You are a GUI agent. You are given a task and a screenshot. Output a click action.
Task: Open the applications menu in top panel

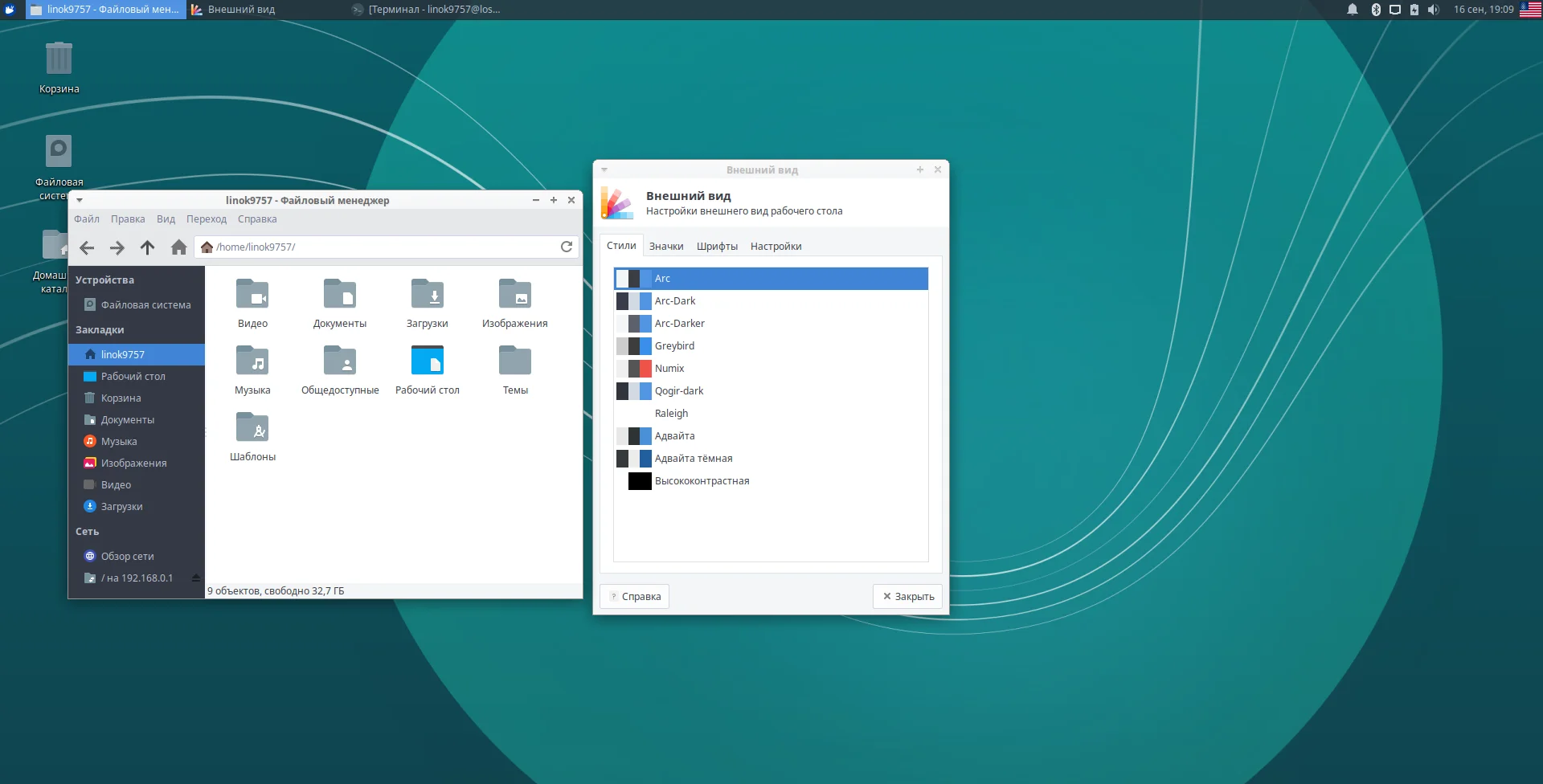pyautogui.click(x=10, y=10)
